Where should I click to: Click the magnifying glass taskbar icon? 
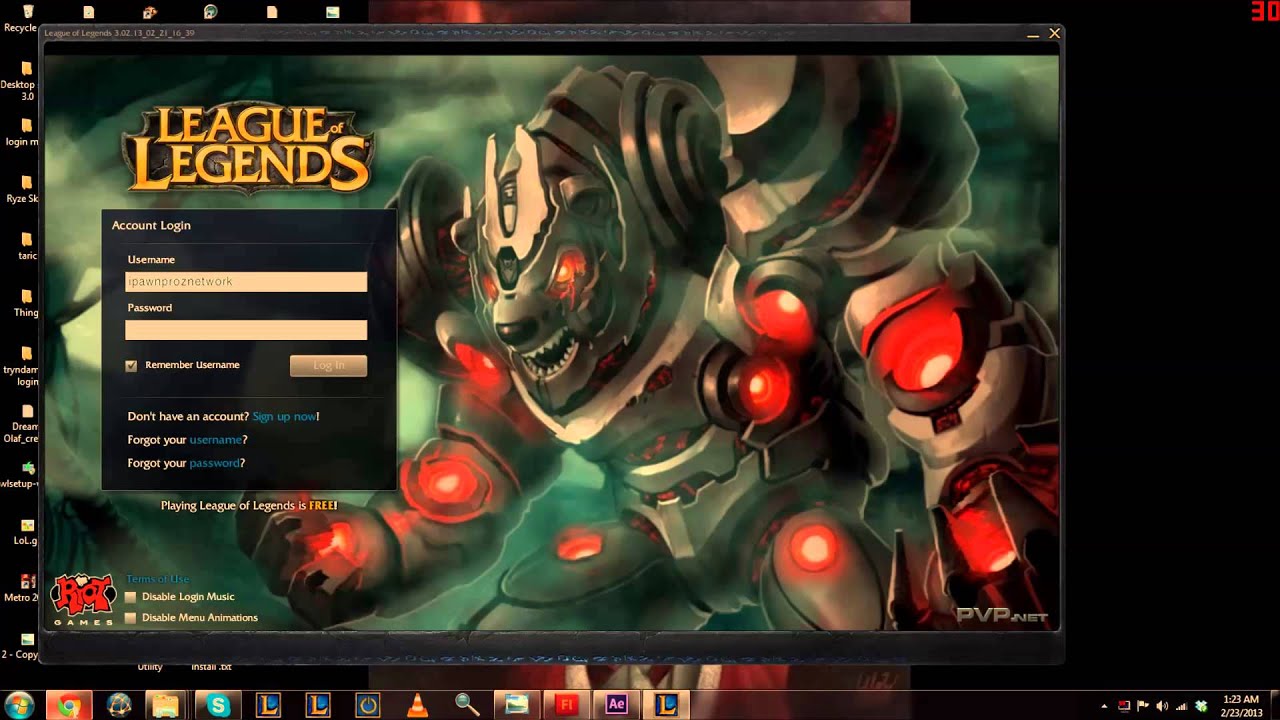coord(467,705)
